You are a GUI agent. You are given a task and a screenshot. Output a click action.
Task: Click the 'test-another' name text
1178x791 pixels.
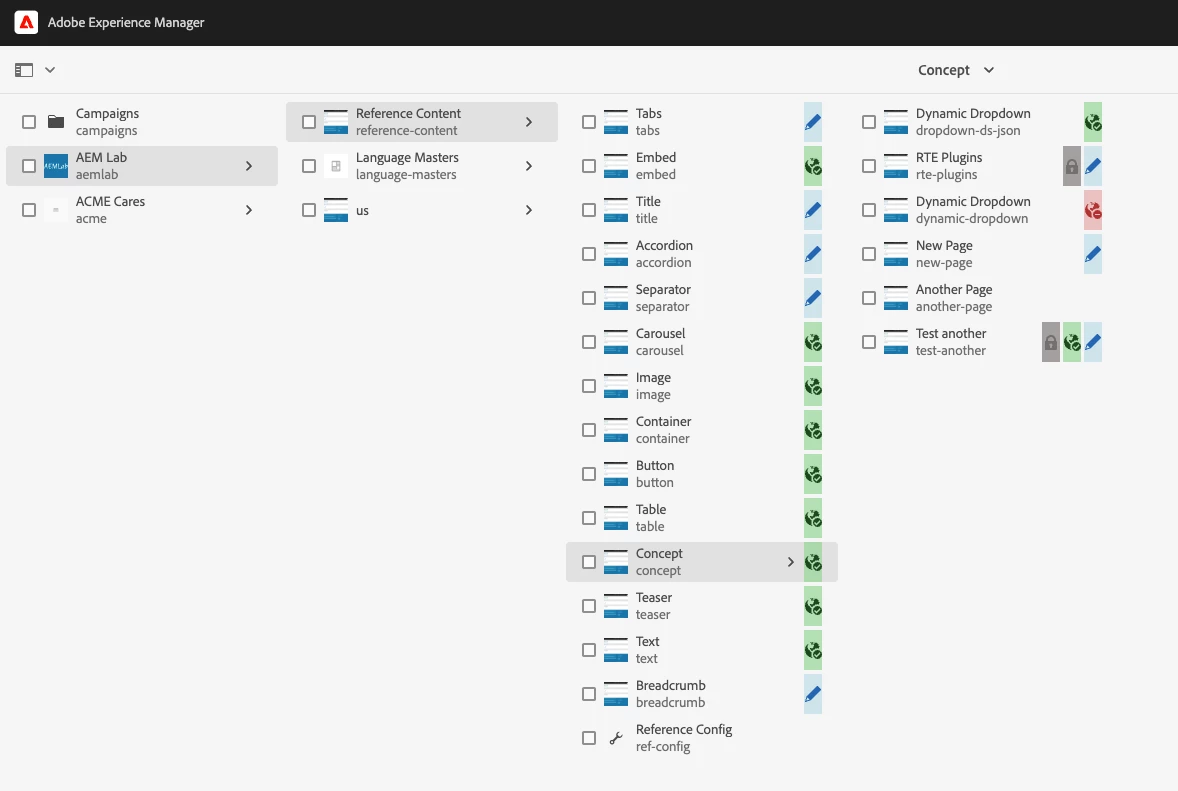(950, 351)
